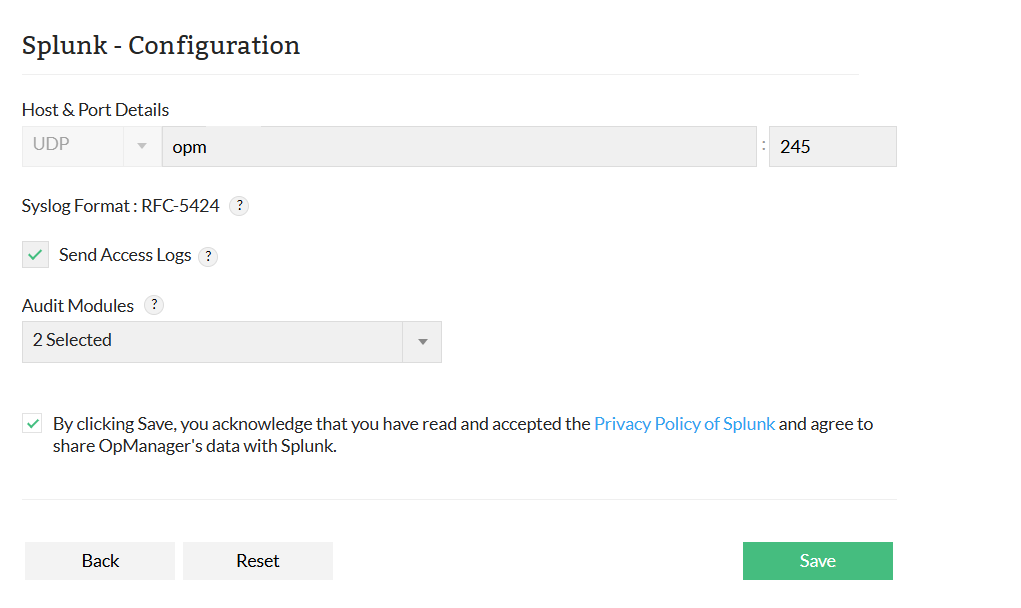Go back using the Back button
1021x608 pixels.
click(99, 561)
